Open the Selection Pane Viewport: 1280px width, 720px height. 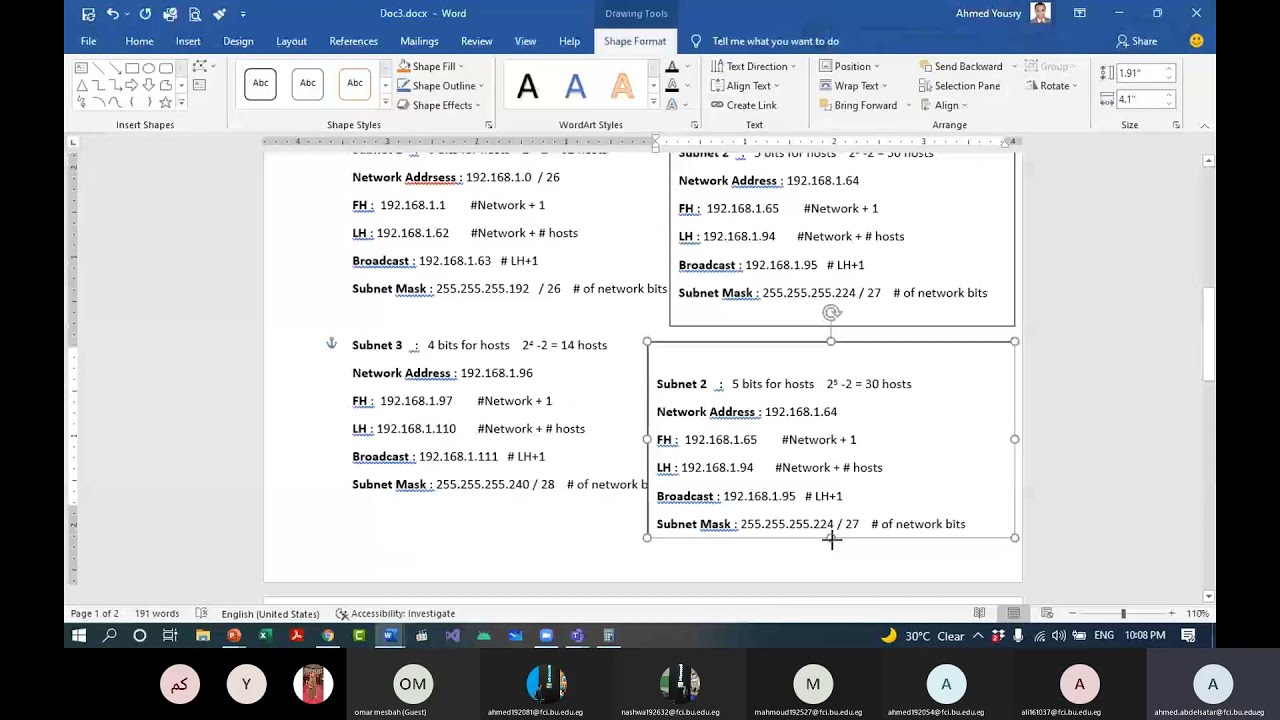(x=960, y=86)
